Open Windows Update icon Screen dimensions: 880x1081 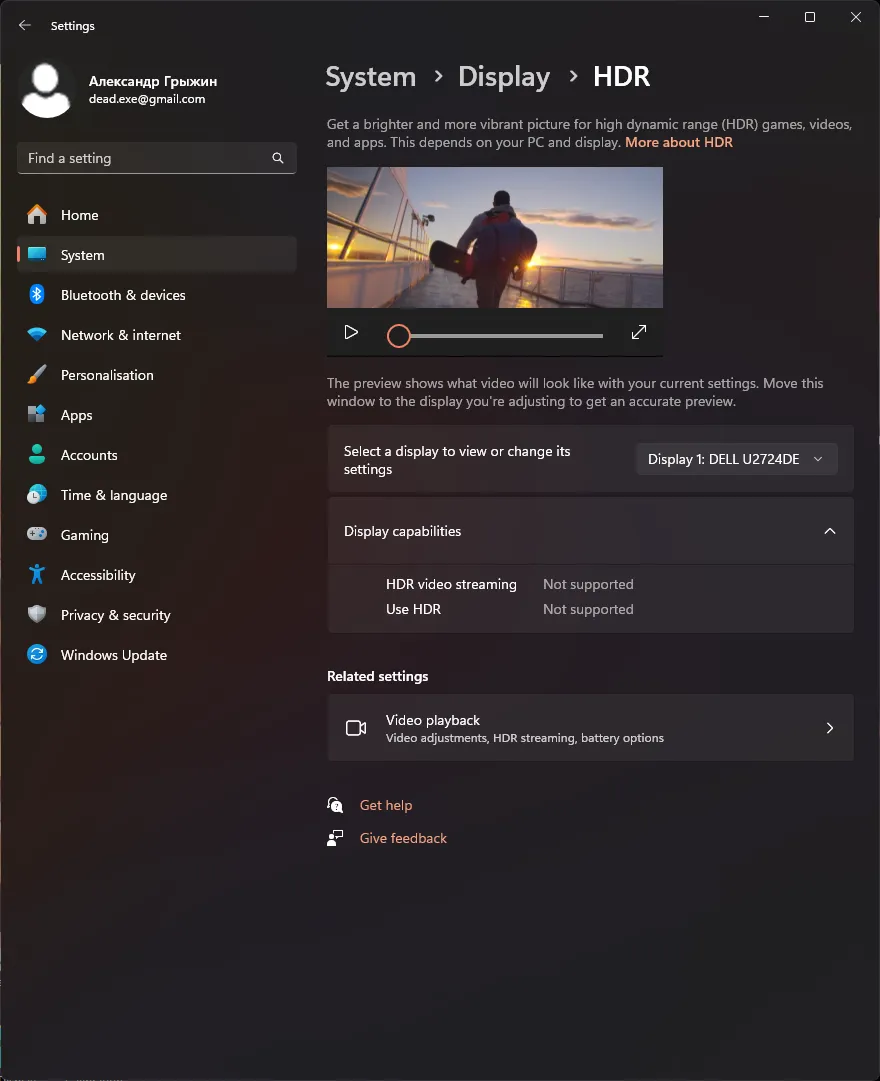37,655
